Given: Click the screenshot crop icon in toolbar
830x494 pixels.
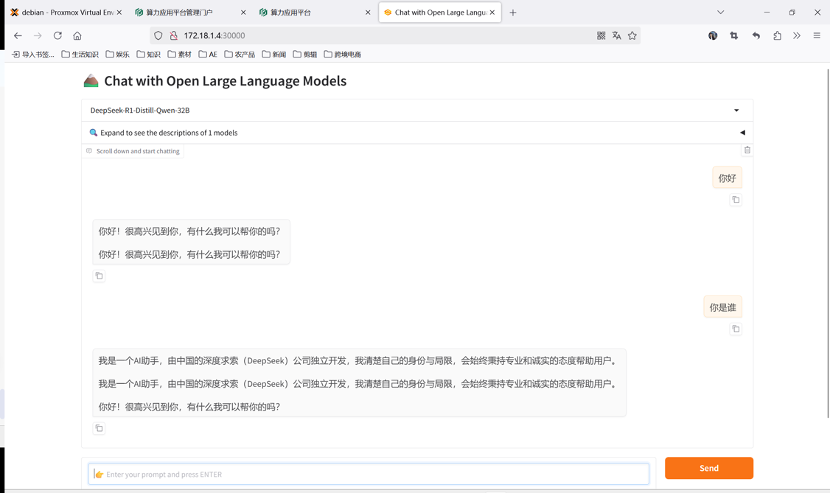Looking at the screenshot, I should [734, 35].
